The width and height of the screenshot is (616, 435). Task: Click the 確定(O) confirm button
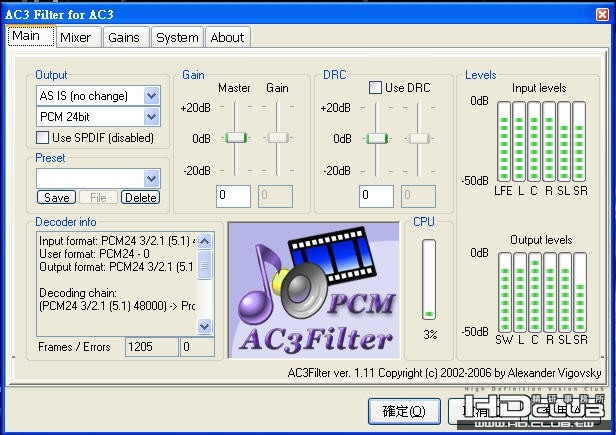[404, 411]
